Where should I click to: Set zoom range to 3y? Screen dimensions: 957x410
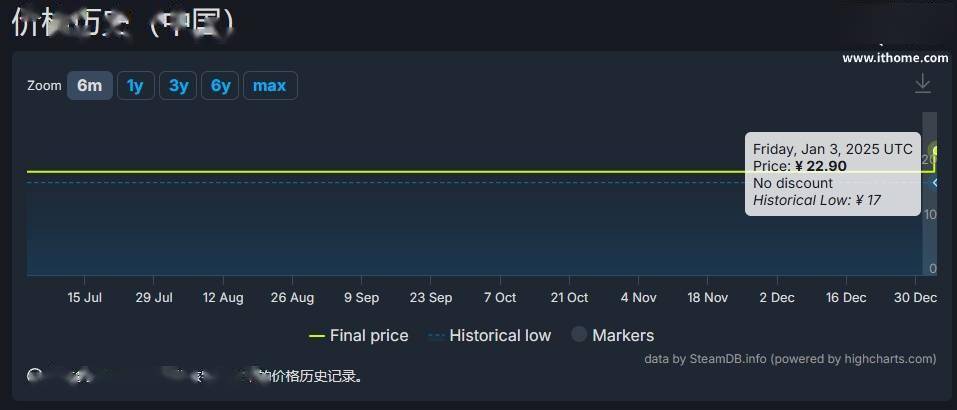178,85
